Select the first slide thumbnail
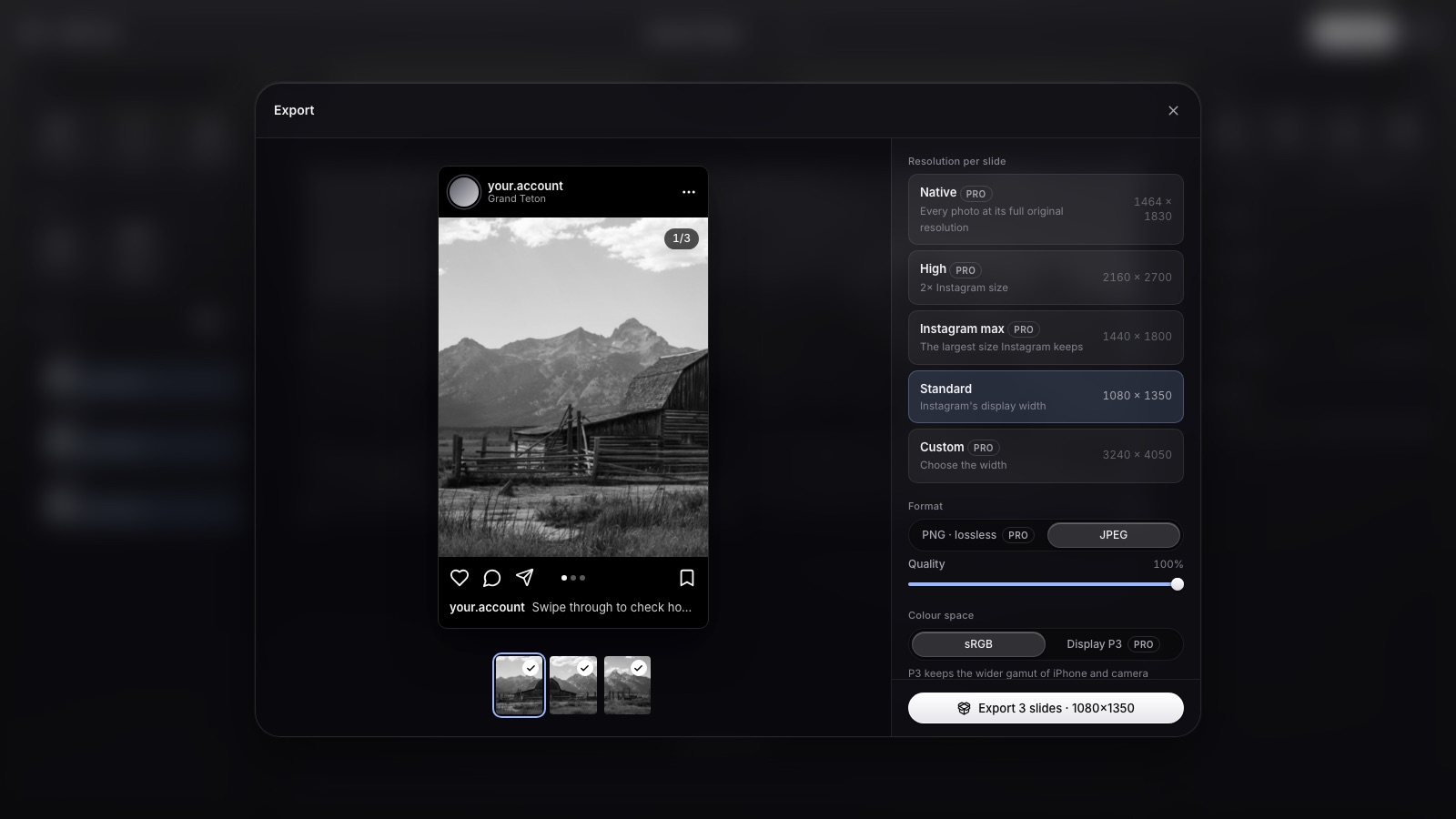 click(519, 685)
